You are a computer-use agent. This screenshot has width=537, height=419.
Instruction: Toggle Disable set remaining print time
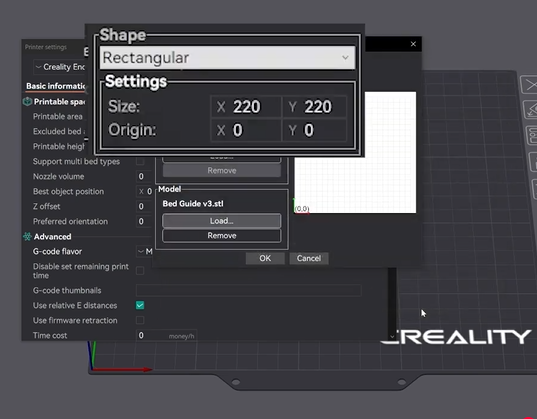[x=140, y=271]
